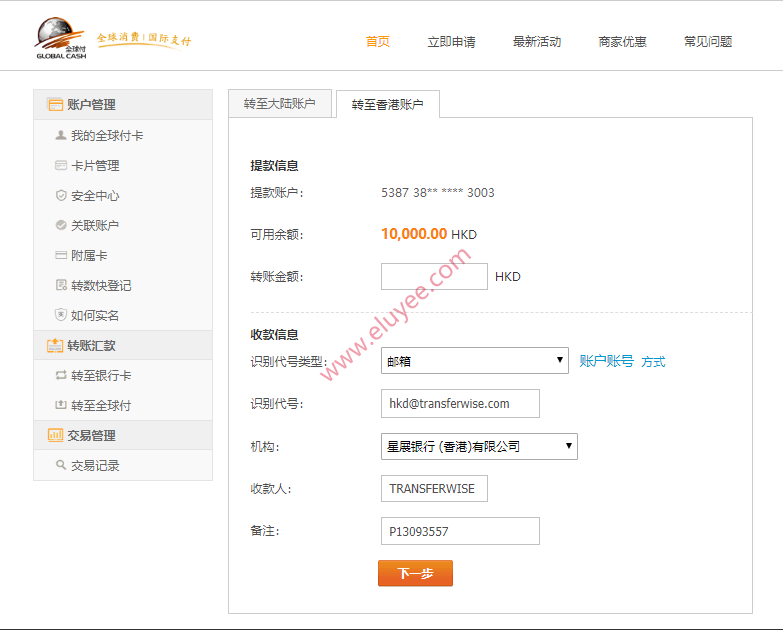Open 立即申请 in top navigation
This screenshot has height=630, width=783.
click(x=451, y=41)
